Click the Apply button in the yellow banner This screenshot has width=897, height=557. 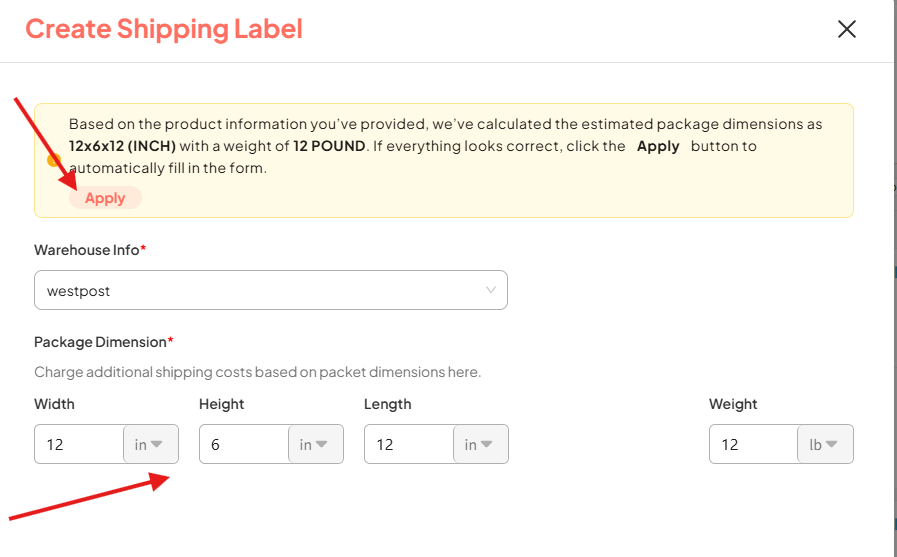105,198
